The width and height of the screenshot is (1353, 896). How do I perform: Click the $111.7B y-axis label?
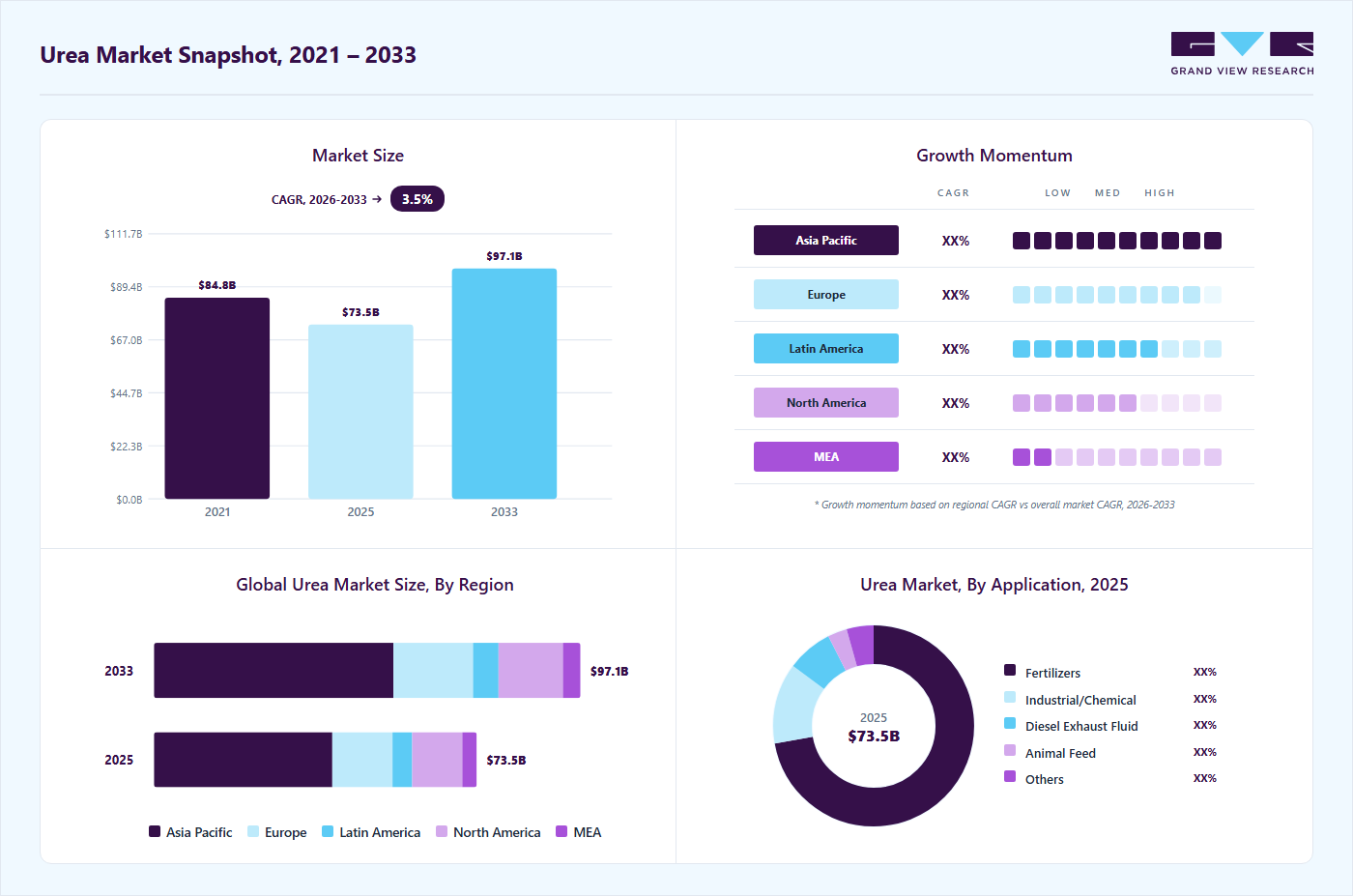(124, 234)
